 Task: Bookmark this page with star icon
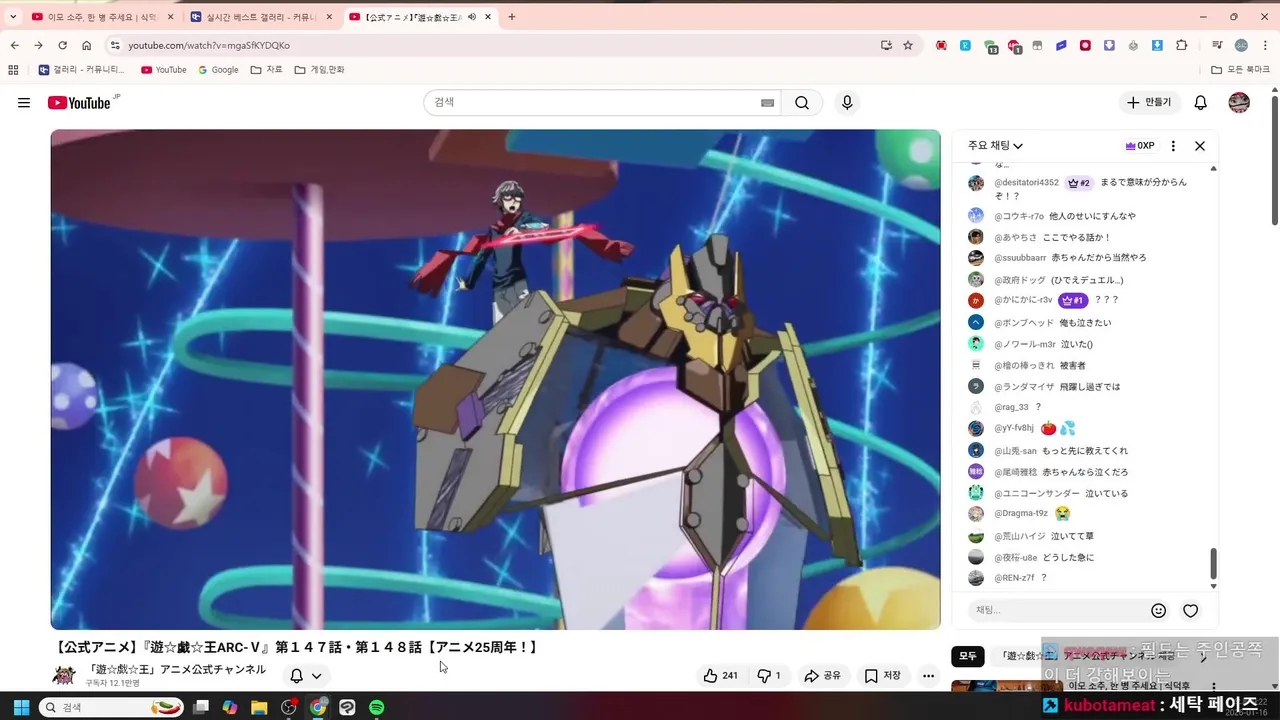(908, 45)
